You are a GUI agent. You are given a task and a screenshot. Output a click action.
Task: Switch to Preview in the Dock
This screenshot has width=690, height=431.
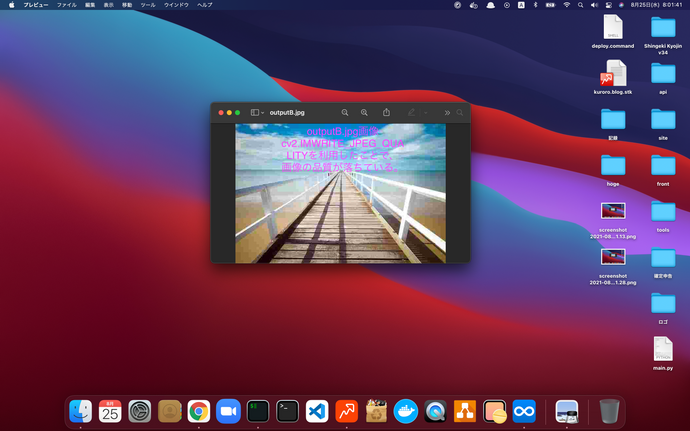pyautogui.click(x=567, y=411)
